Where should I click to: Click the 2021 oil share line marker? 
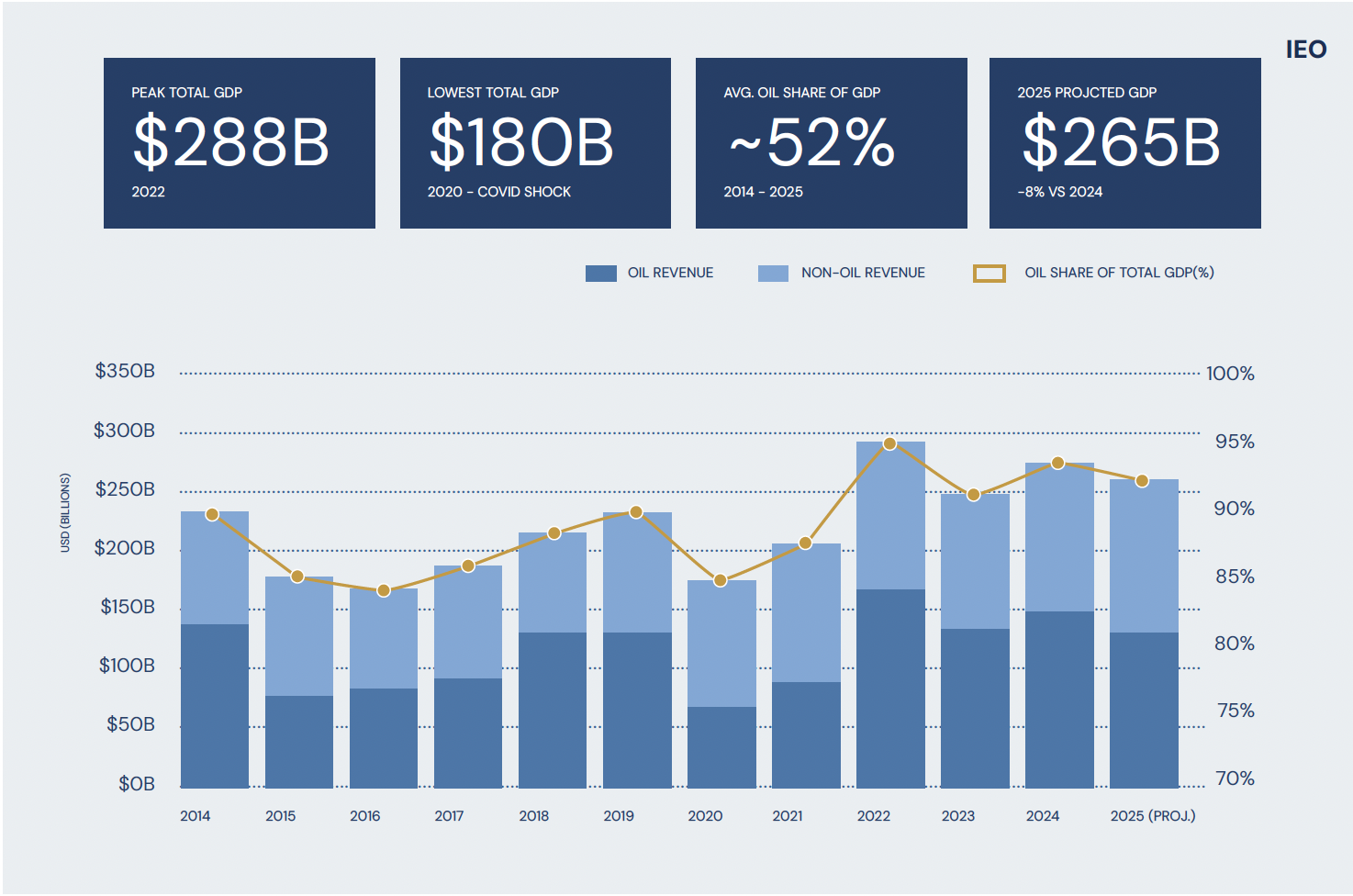tap(805, 543)
